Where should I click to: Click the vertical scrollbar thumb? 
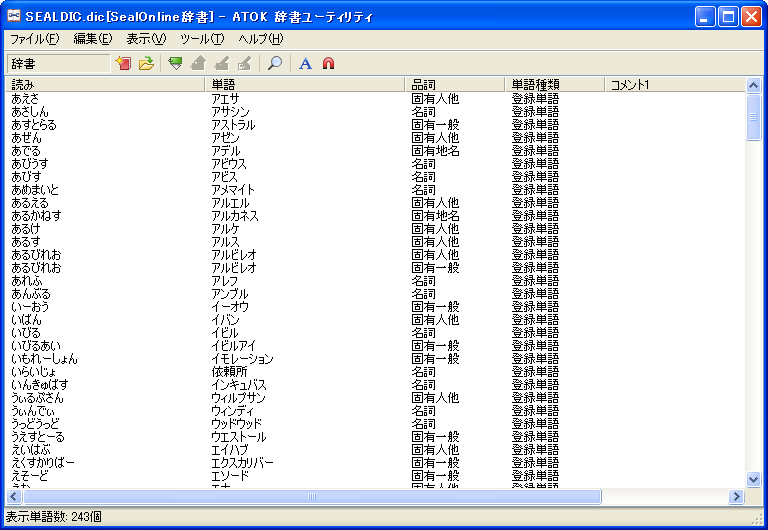point(753,117)
